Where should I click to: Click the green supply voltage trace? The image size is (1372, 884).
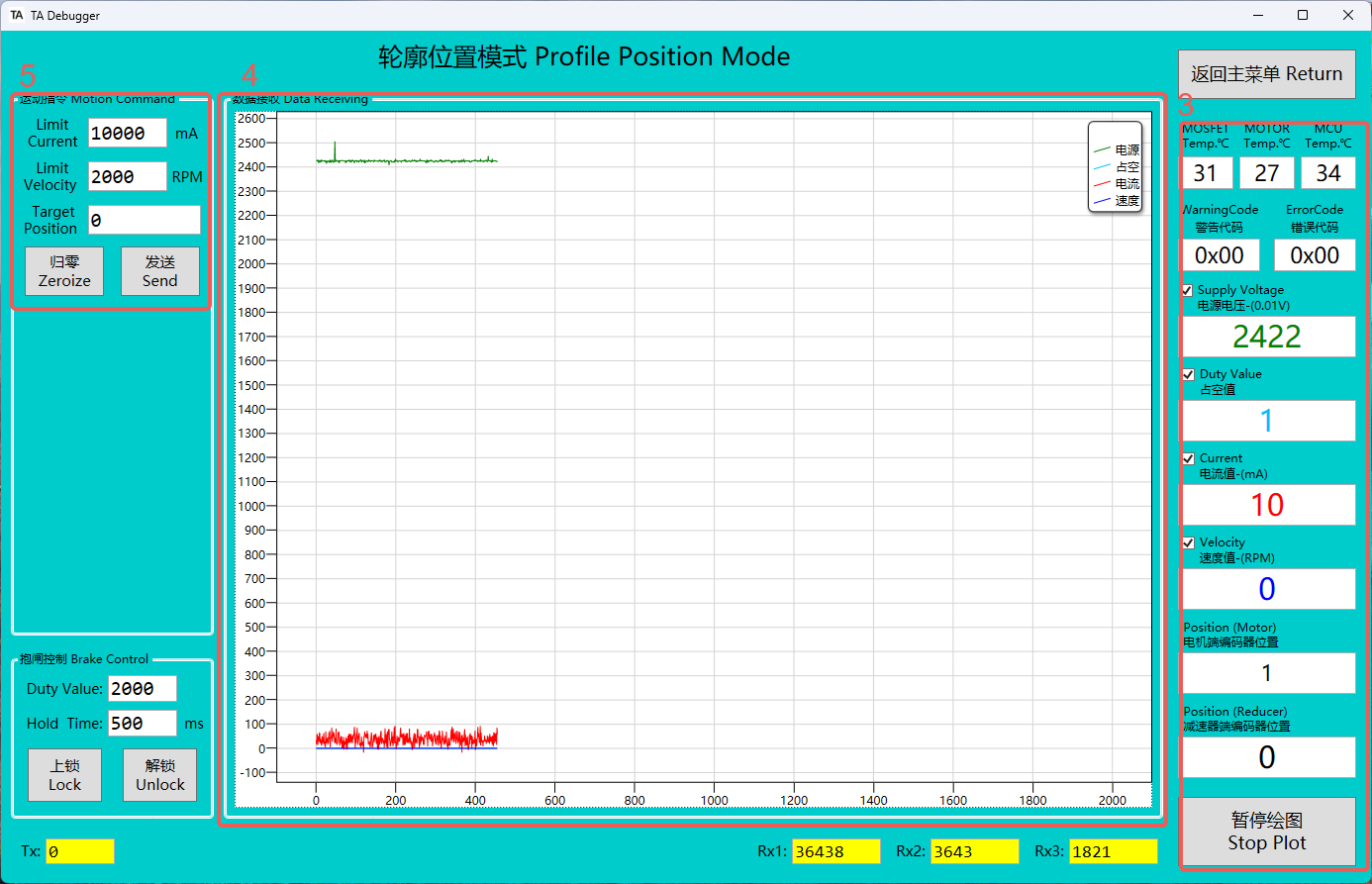[407, 160]
